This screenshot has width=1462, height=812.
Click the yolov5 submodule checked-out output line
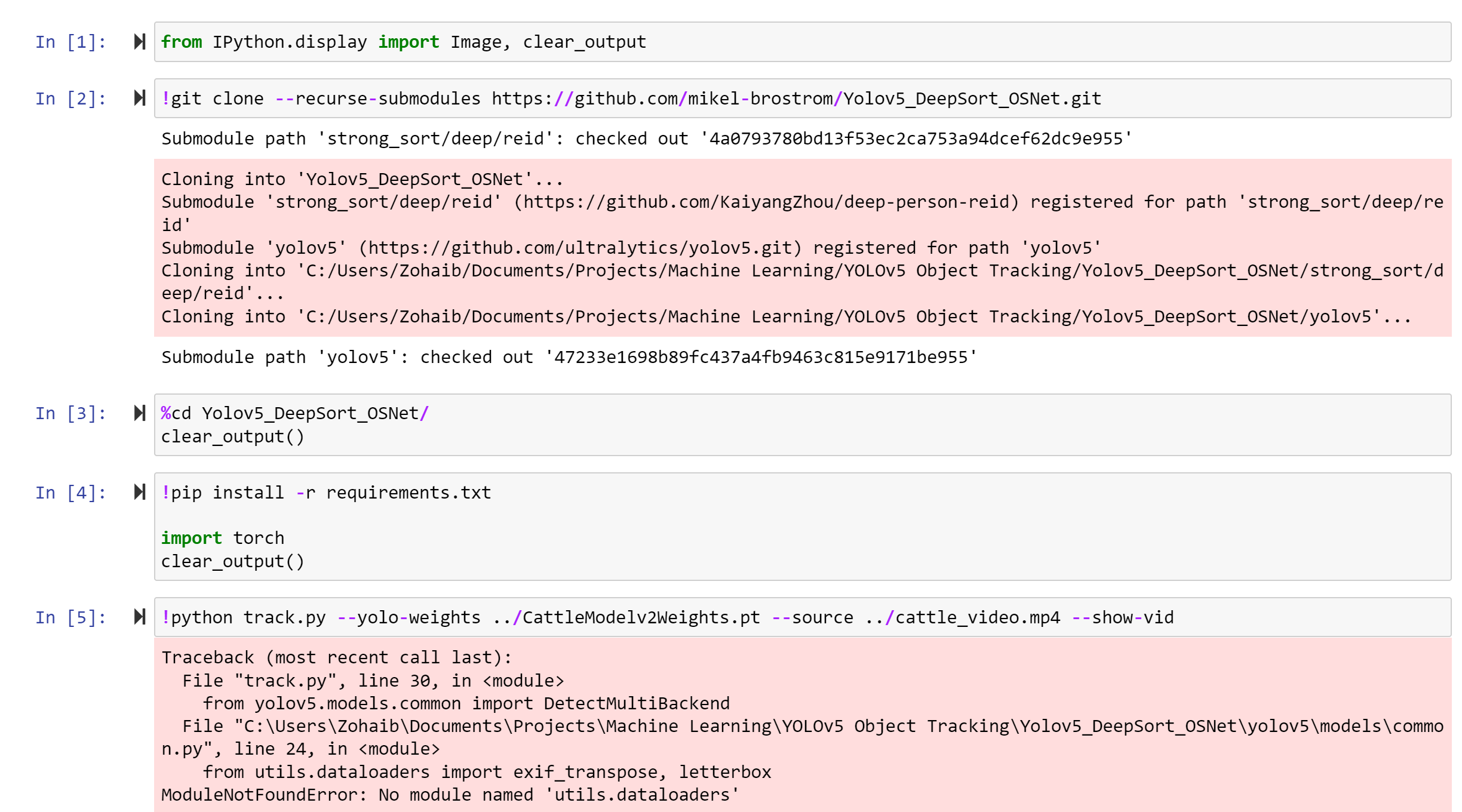(567, 357)
